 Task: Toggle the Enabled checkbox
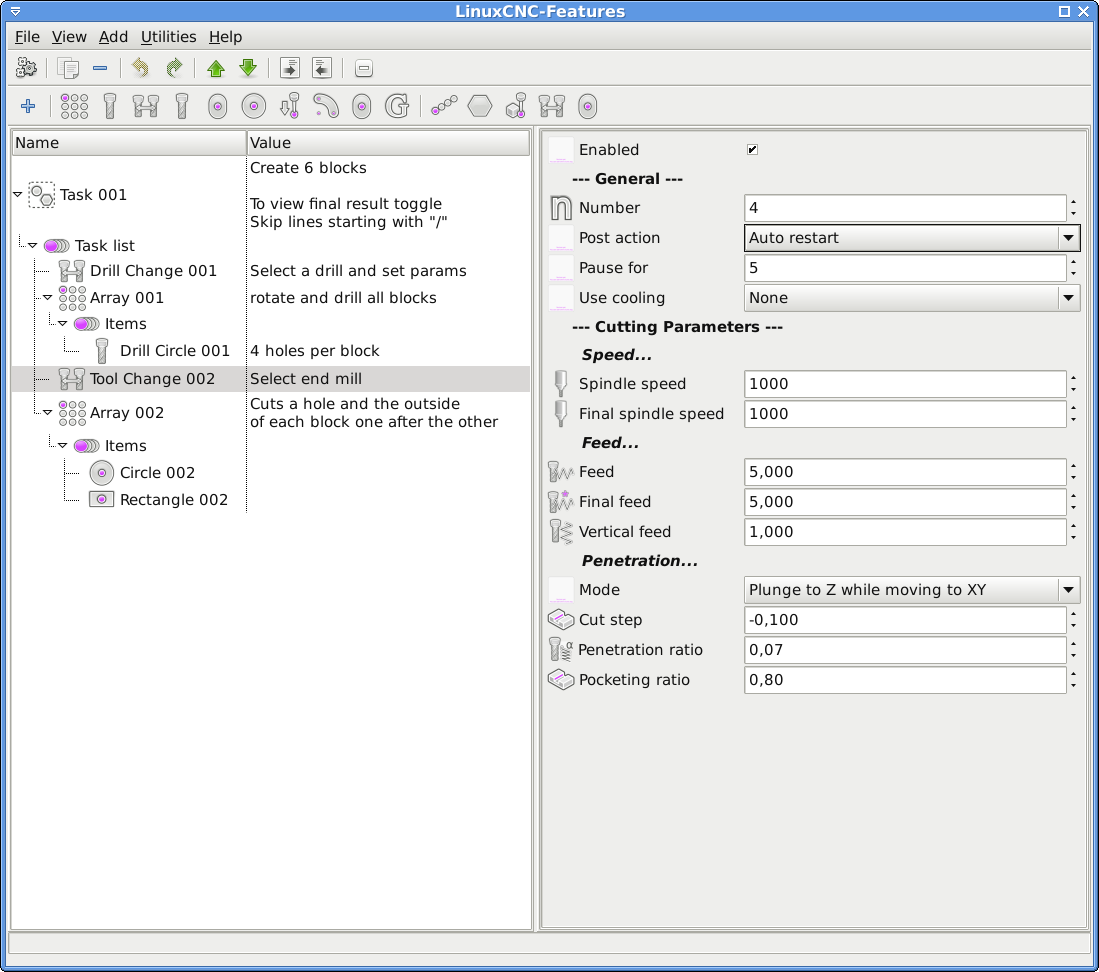pos(752,149)
